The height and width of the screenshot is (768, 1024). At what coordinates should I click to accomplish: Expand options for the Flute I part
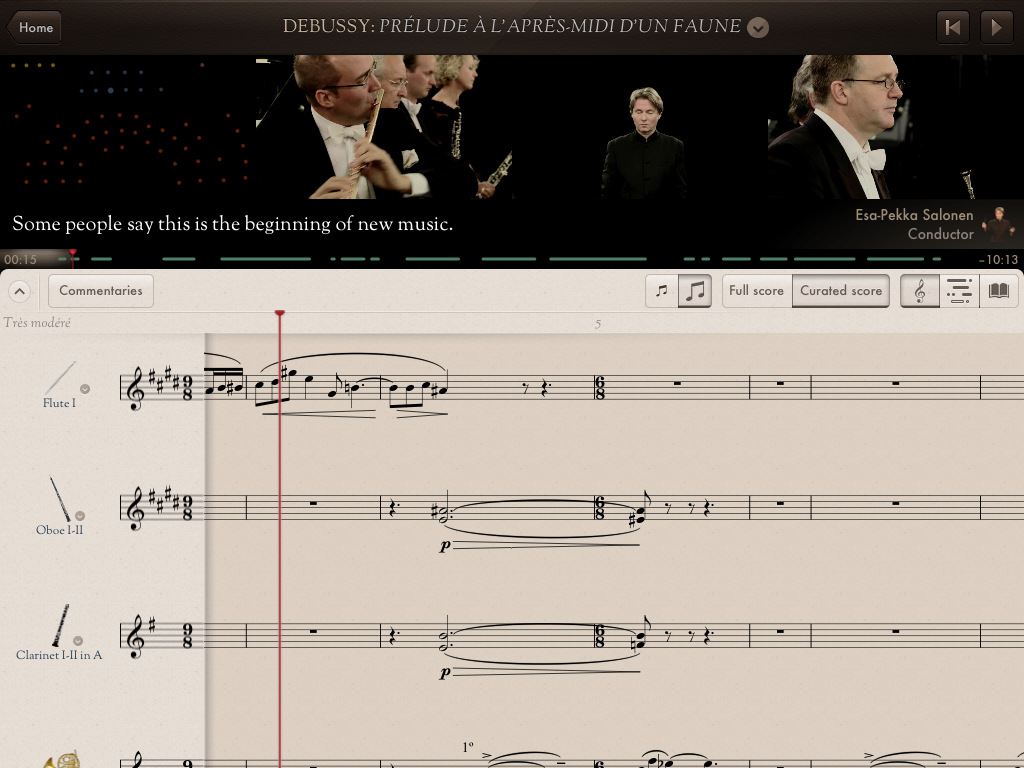[87, 391]
